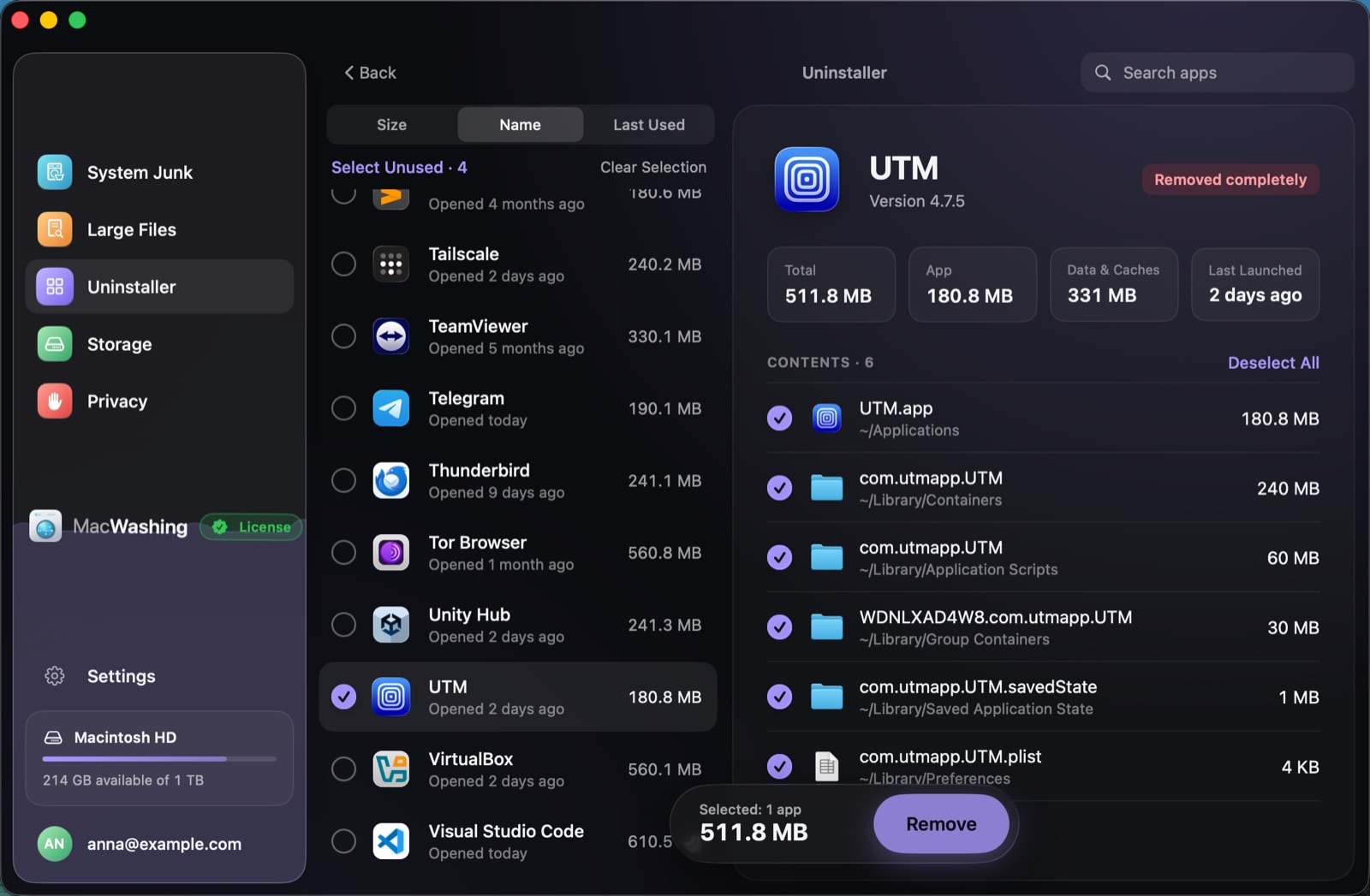1370x896 pixels.
Task: Click the Tailscale app icon
Action: click(x=391, y=264)
